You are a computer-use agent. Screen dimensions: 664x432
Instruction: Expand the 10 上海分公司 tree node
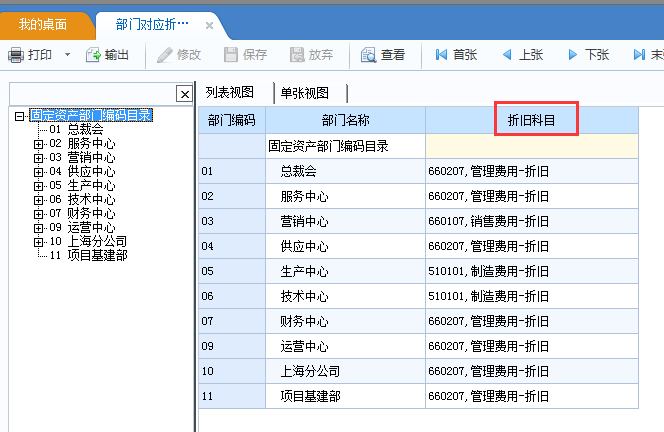[x=39, y=242]
